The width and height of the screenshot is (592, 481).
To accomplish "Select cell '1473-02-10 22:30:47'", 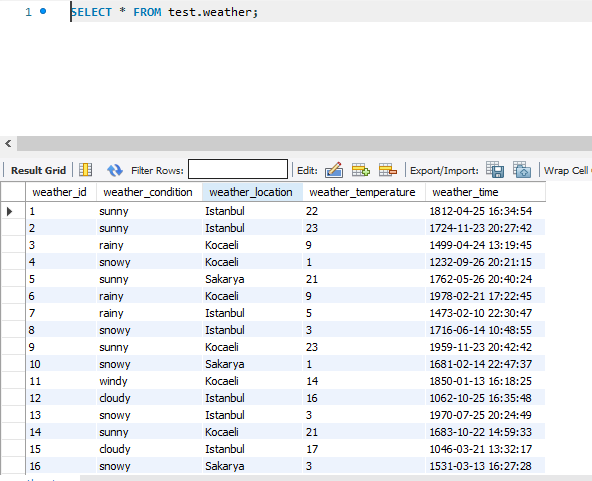I will coord(486,313).
